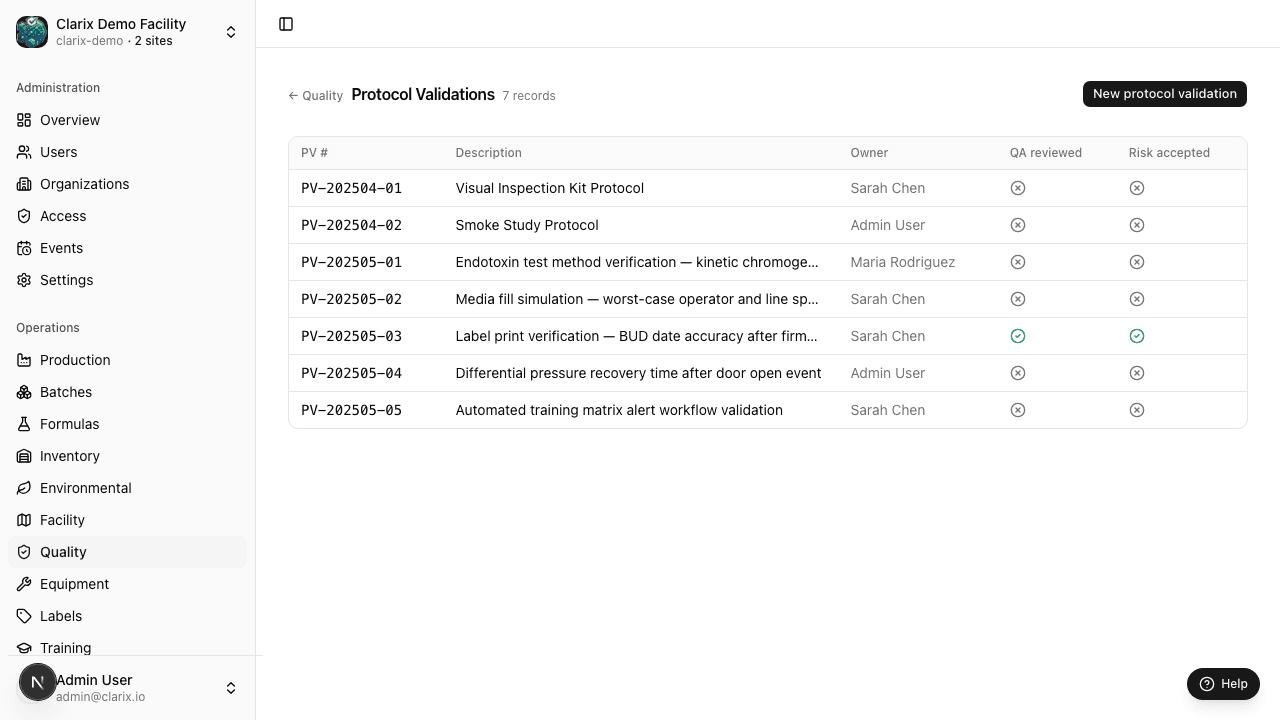This screenshot has width=1280, height=720.
Task: Open the facility switcher chevrons
Action: coord(231,32)
